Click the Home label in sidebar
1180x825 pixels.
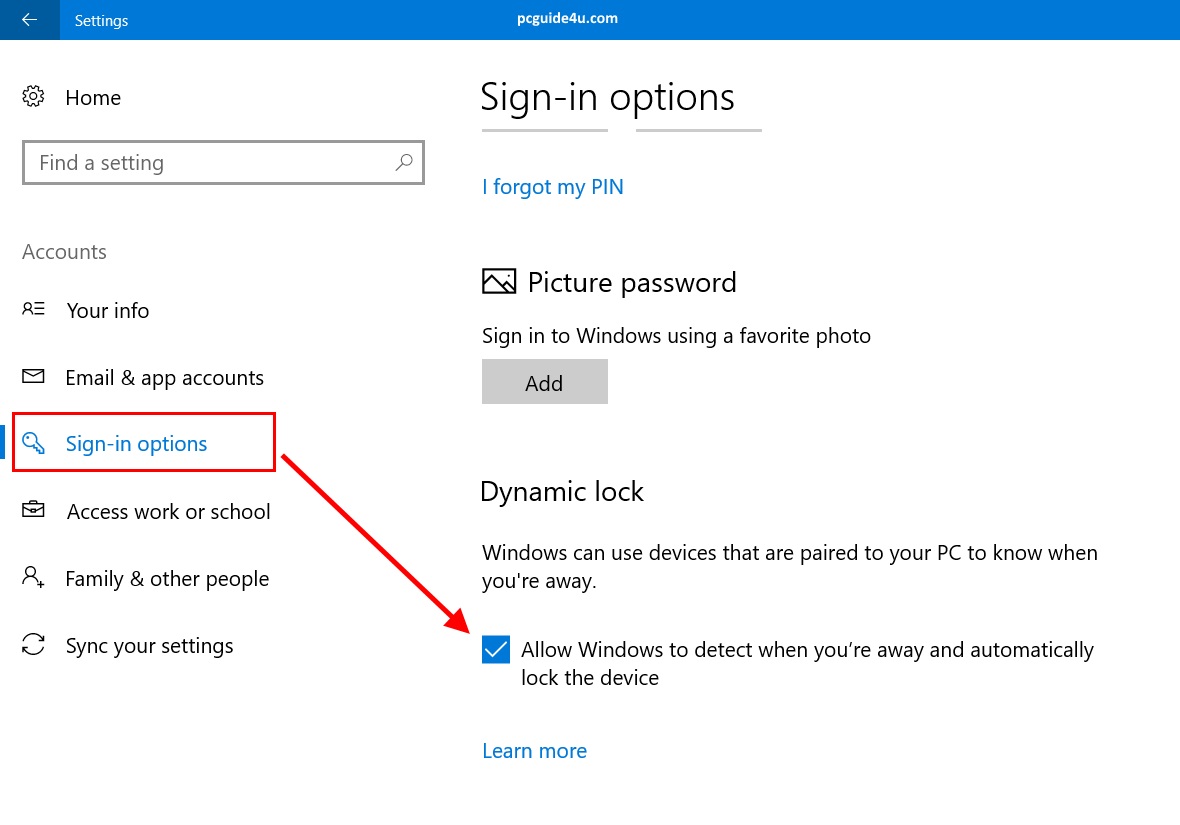click(93, 98)
